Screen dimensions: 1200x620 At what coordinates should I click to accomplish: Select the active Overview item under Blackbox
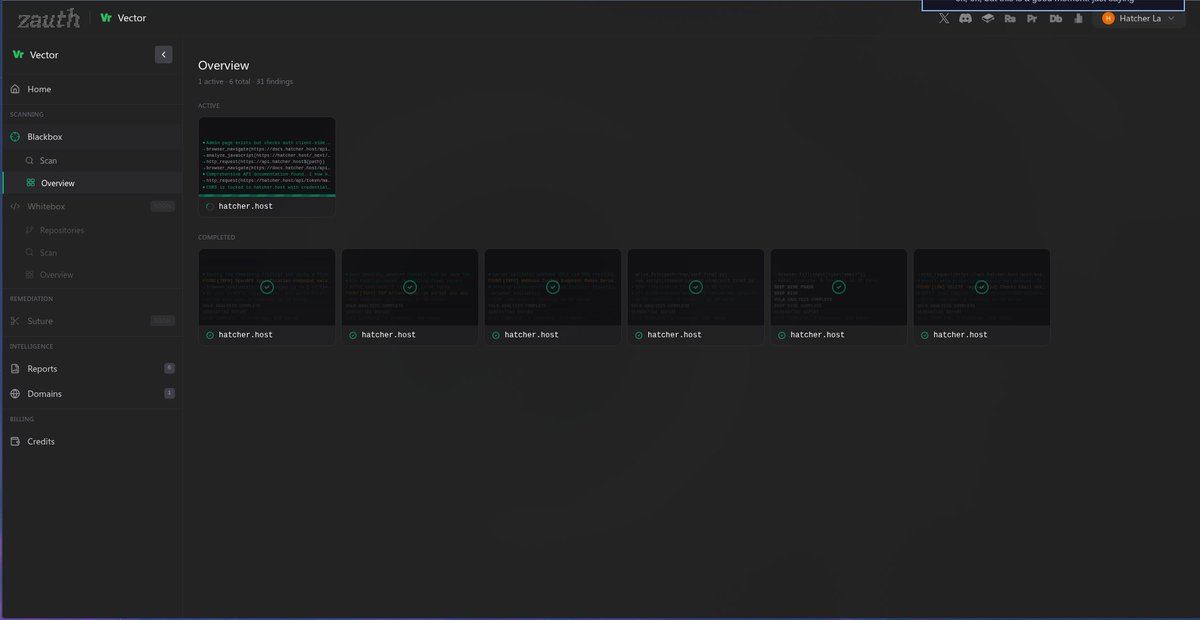(x=91, y=183)
